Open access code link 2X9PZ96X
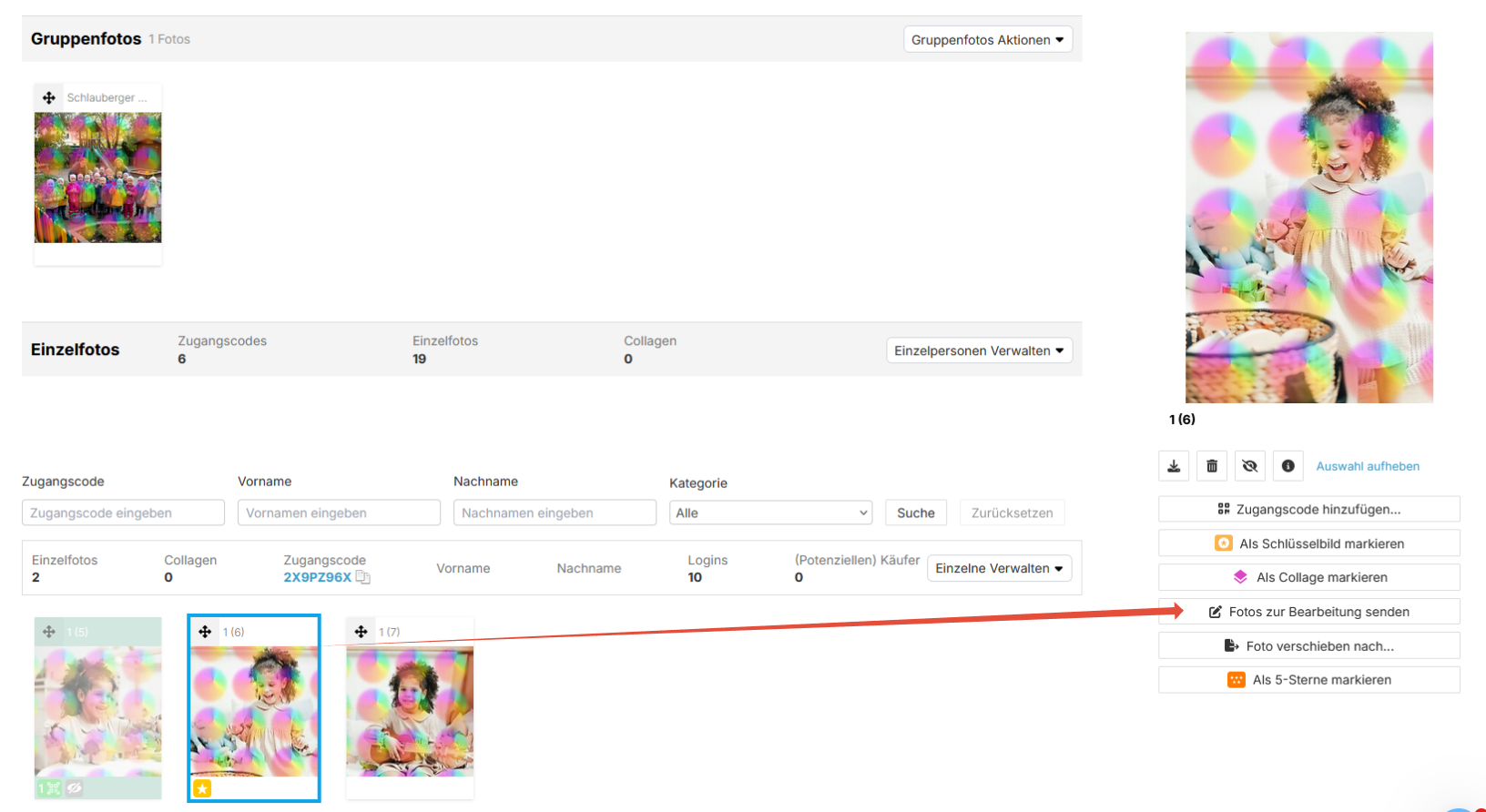The height and width of the screenshot is (812, 1486). [x=317, y=577]
